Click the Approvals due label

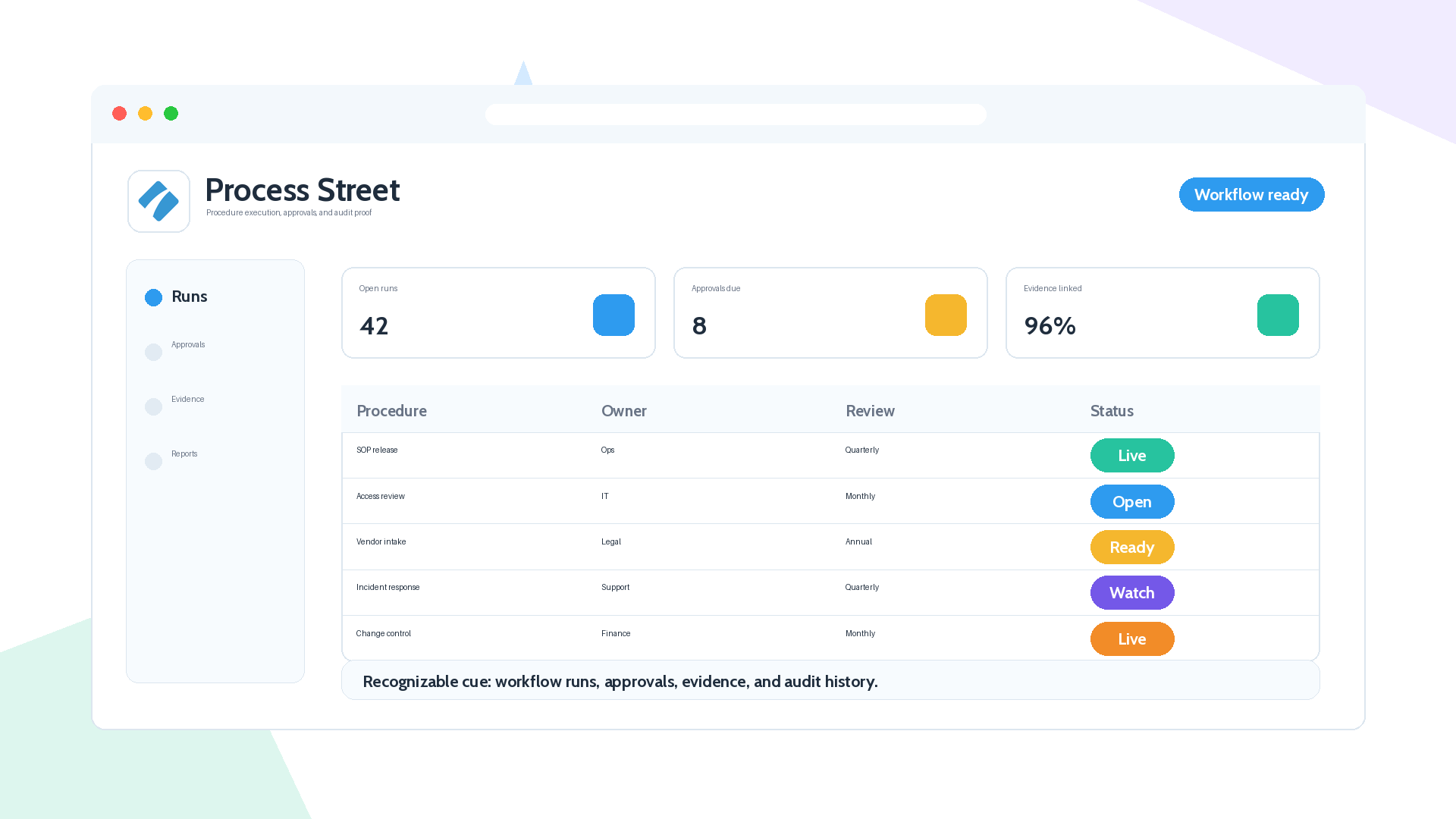click(716, 288)
